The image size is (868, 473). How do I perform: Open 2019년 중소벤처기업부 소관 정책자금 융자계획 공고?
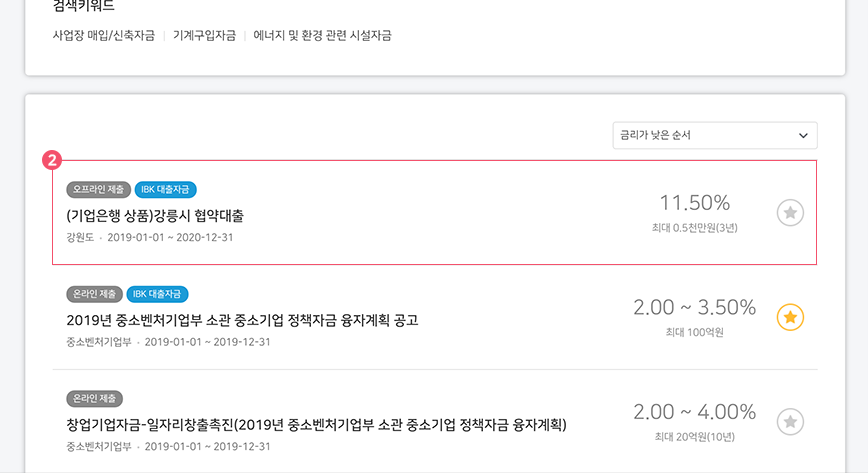242,320
